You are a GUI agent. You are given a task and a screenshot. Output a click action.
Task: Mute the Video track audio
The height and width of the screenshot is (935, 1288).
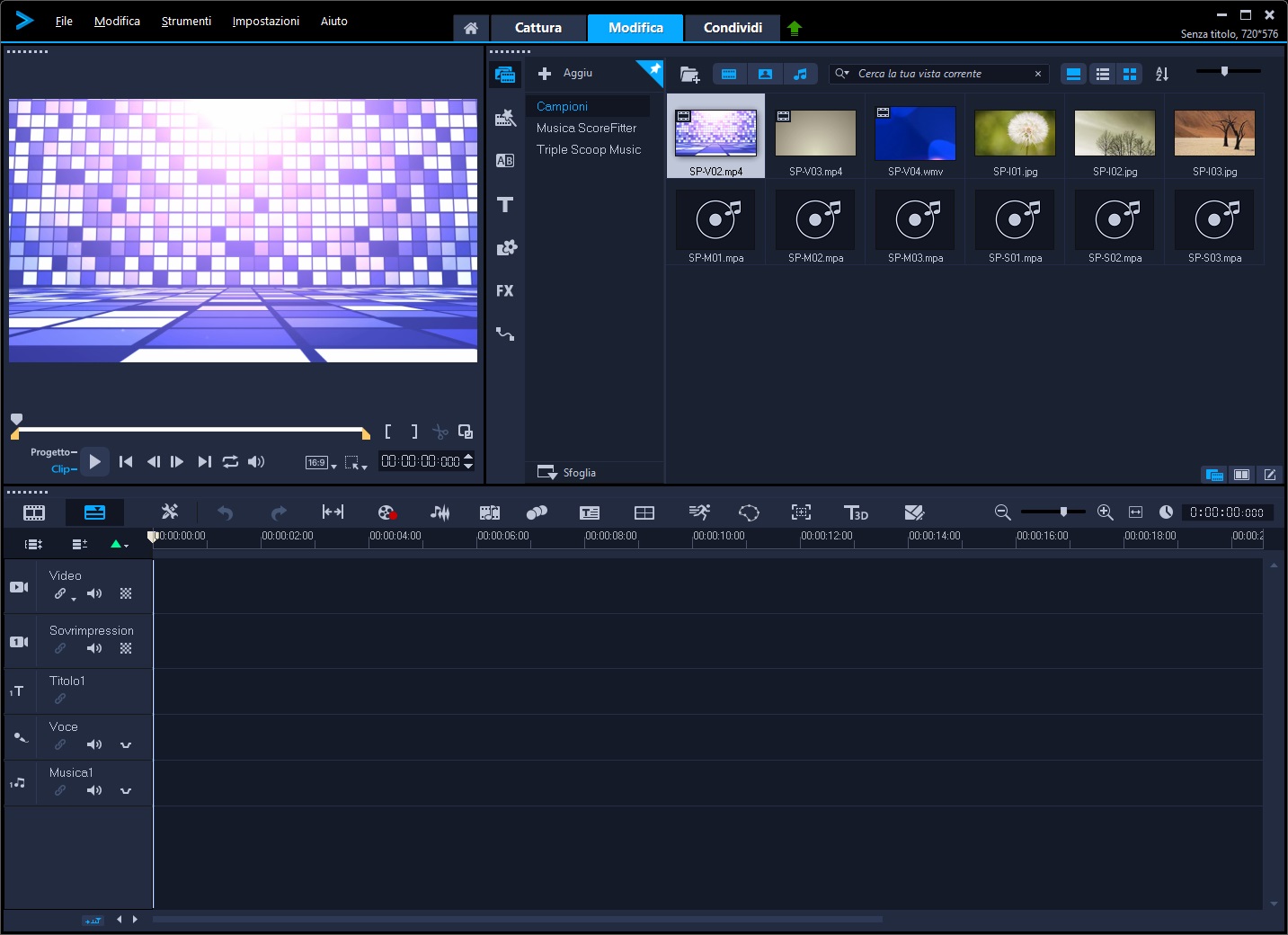94,593
